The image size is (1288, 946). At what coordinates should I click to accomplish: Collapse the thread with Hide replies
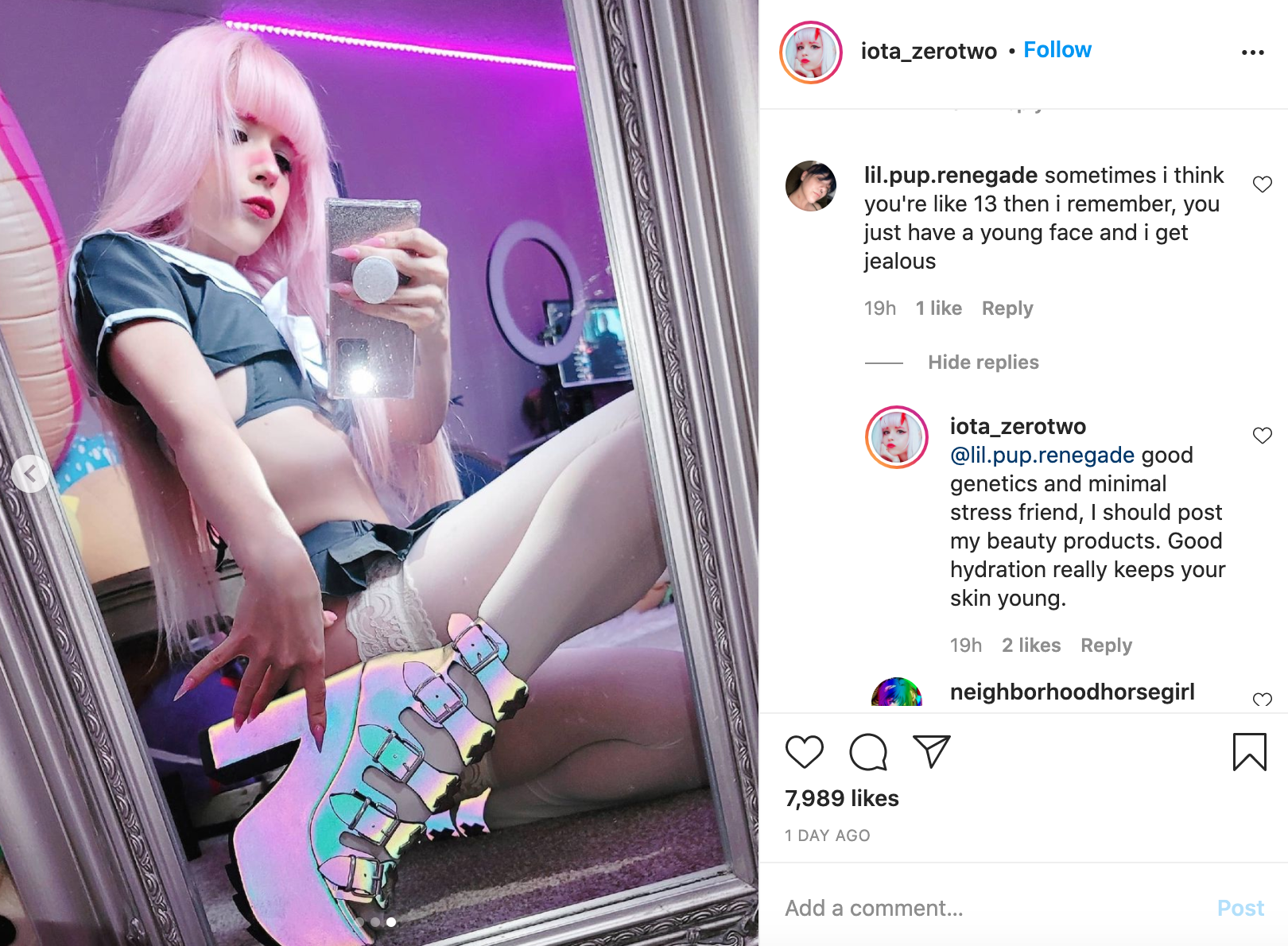983,363
